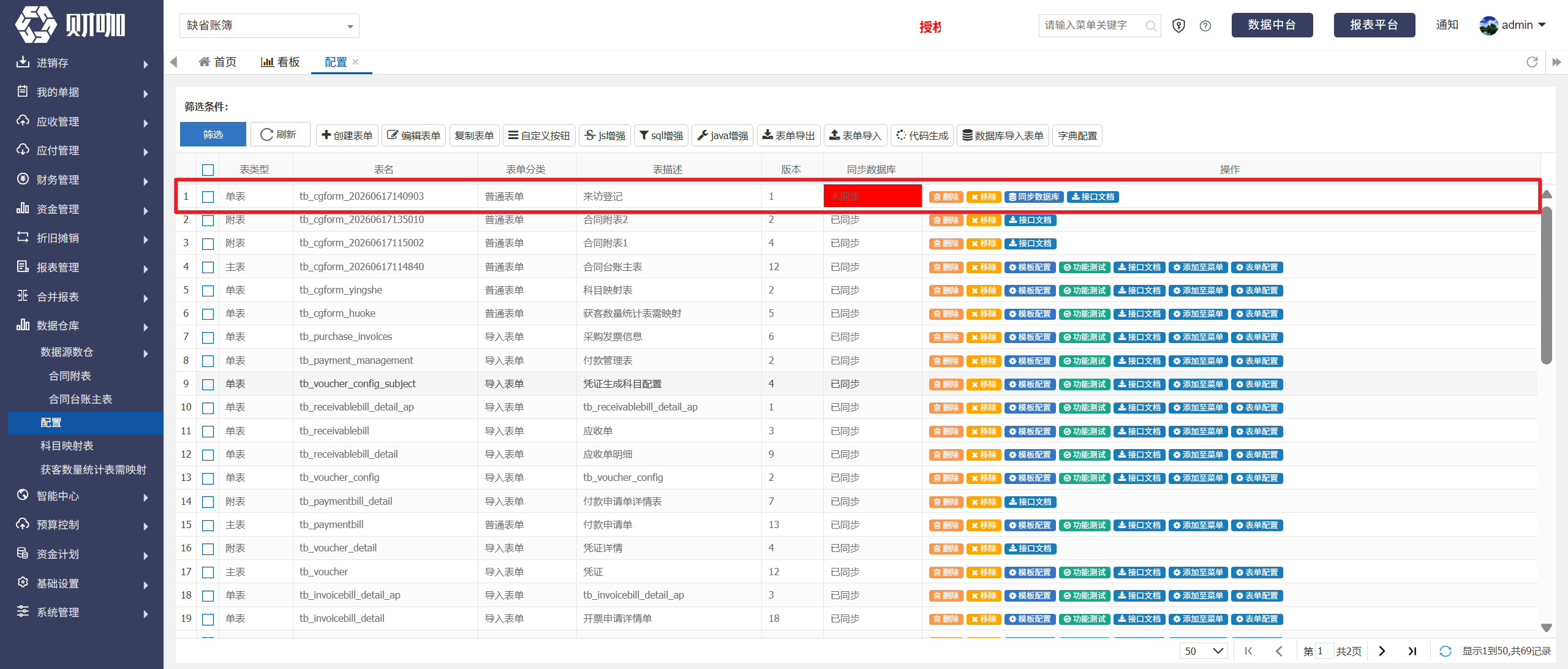This screenshot has width=1568, height=669.
Task: Click 同步数据库 for the first row
Action: pyautogui.click(x=1034, y=197)
